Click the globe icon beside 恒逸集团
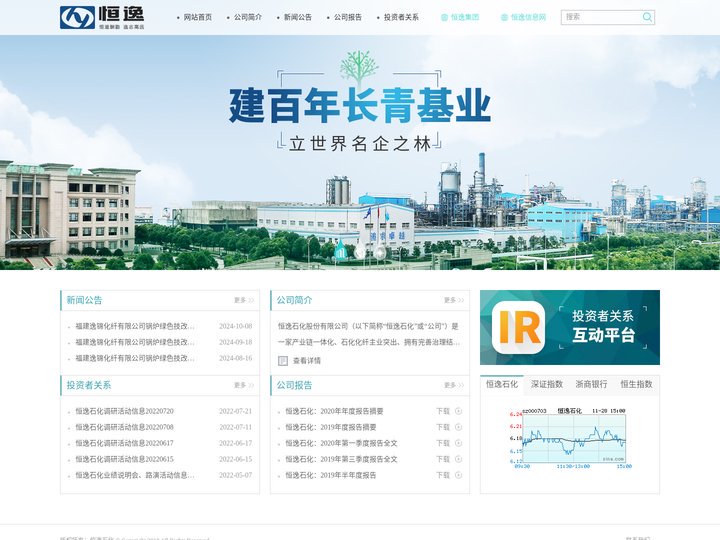The width and height of the screenshot is (720, 540). (444, 17)
